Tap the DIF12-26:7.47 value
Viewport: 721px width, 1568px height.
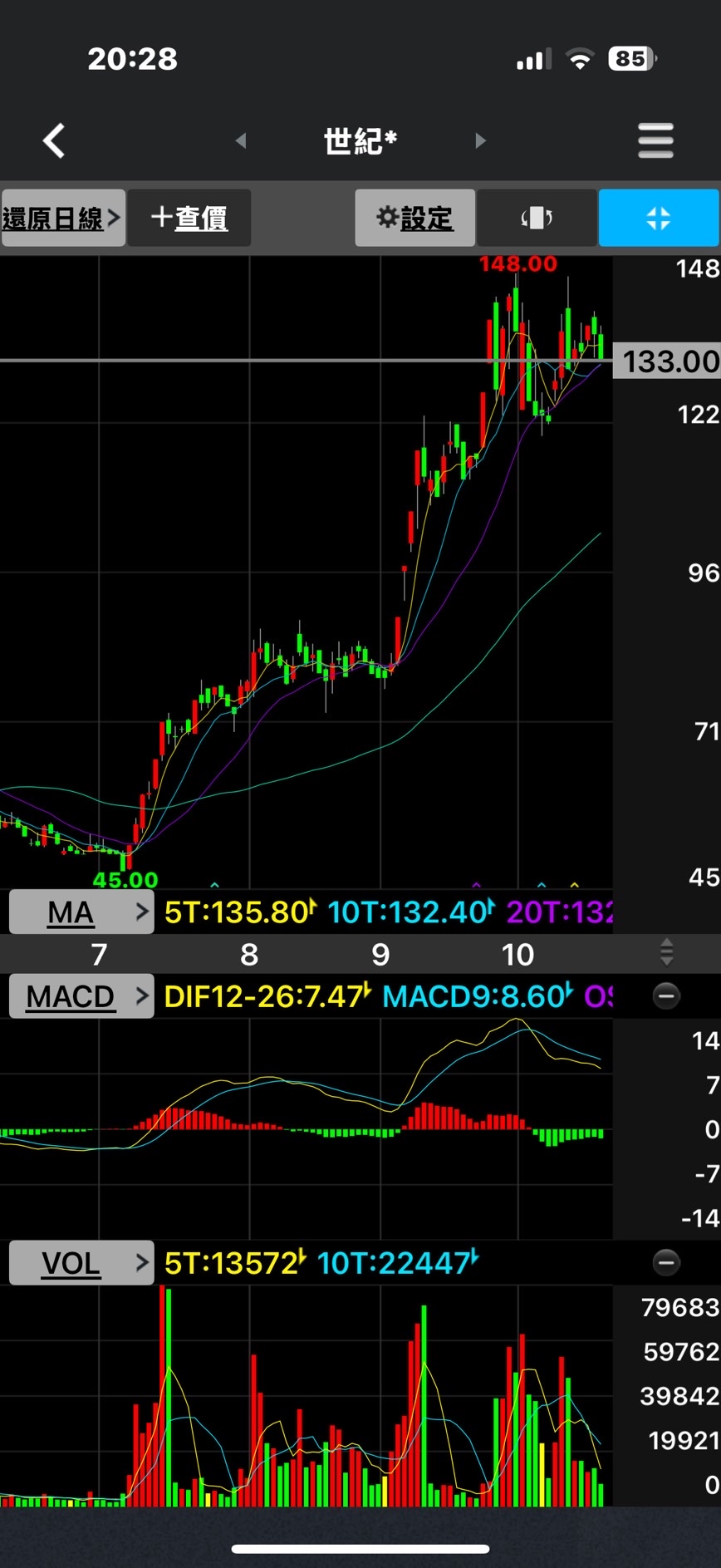coord(267,996)
